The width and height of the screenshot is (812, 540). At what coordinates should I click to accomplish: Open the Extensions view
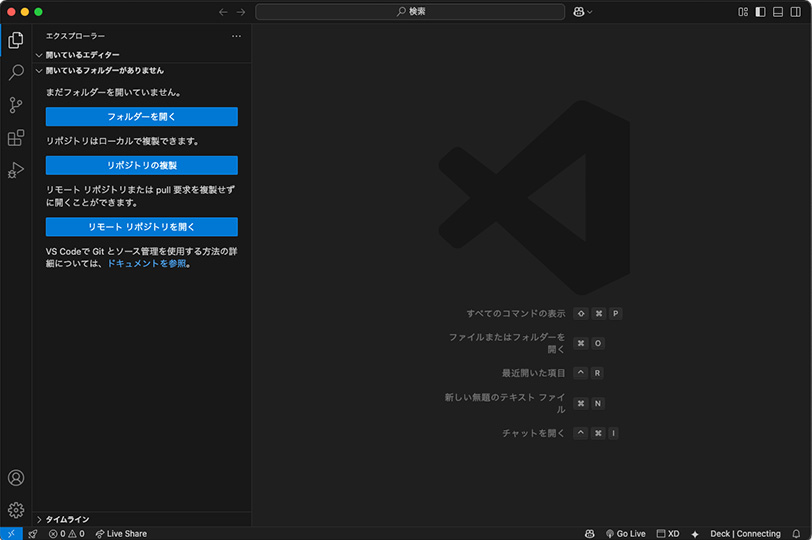click(16, 138)
